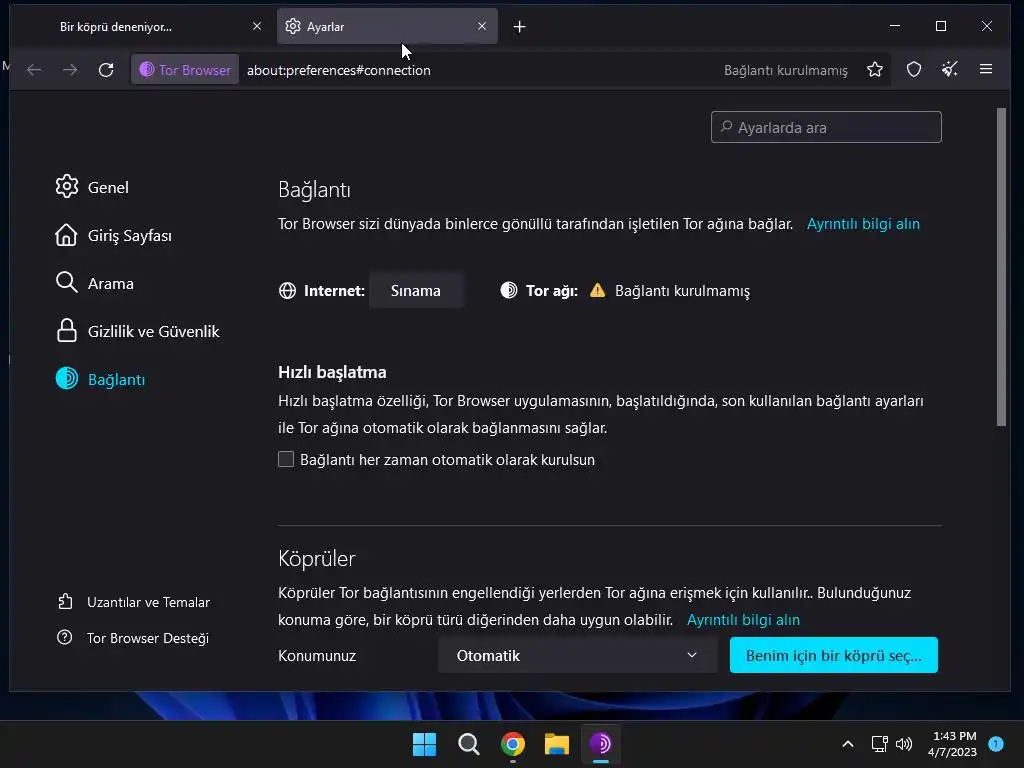Close the Ayarlar tab
Screen dimensions: 1024x768
(x=482, y=26)
